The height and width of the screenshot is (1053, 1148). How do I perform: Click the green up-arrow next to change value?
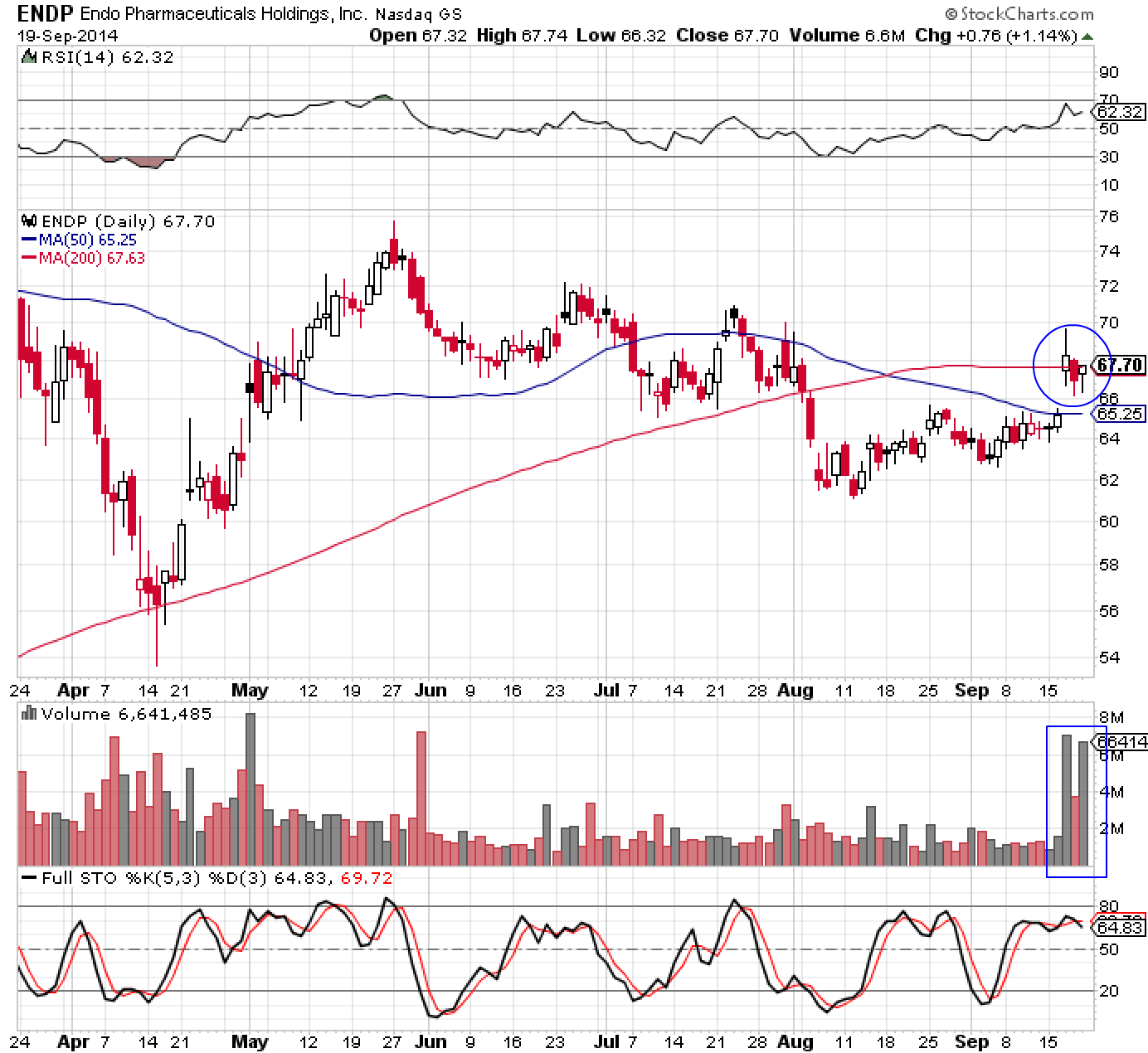(1087, 36)
